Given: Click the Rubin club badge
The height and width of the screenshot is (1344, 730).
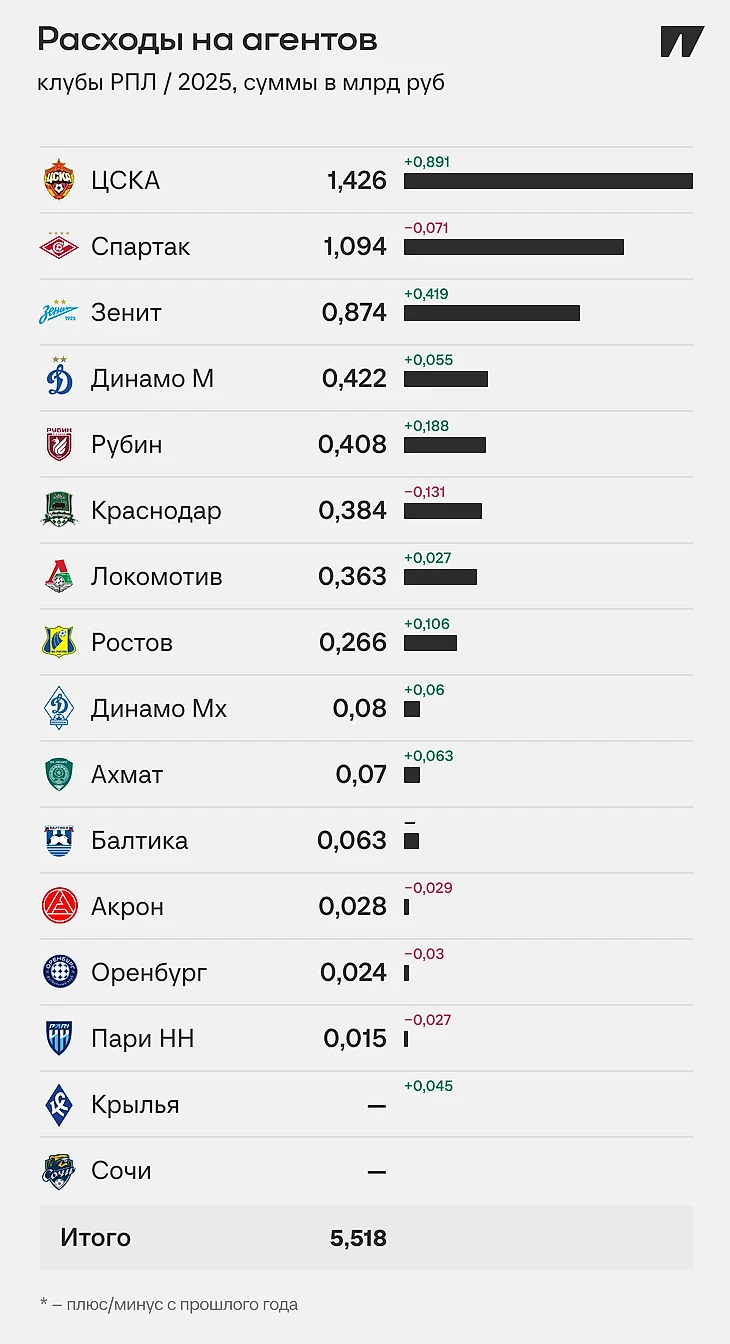Looking at the screenshot, I should pos(59,444).
